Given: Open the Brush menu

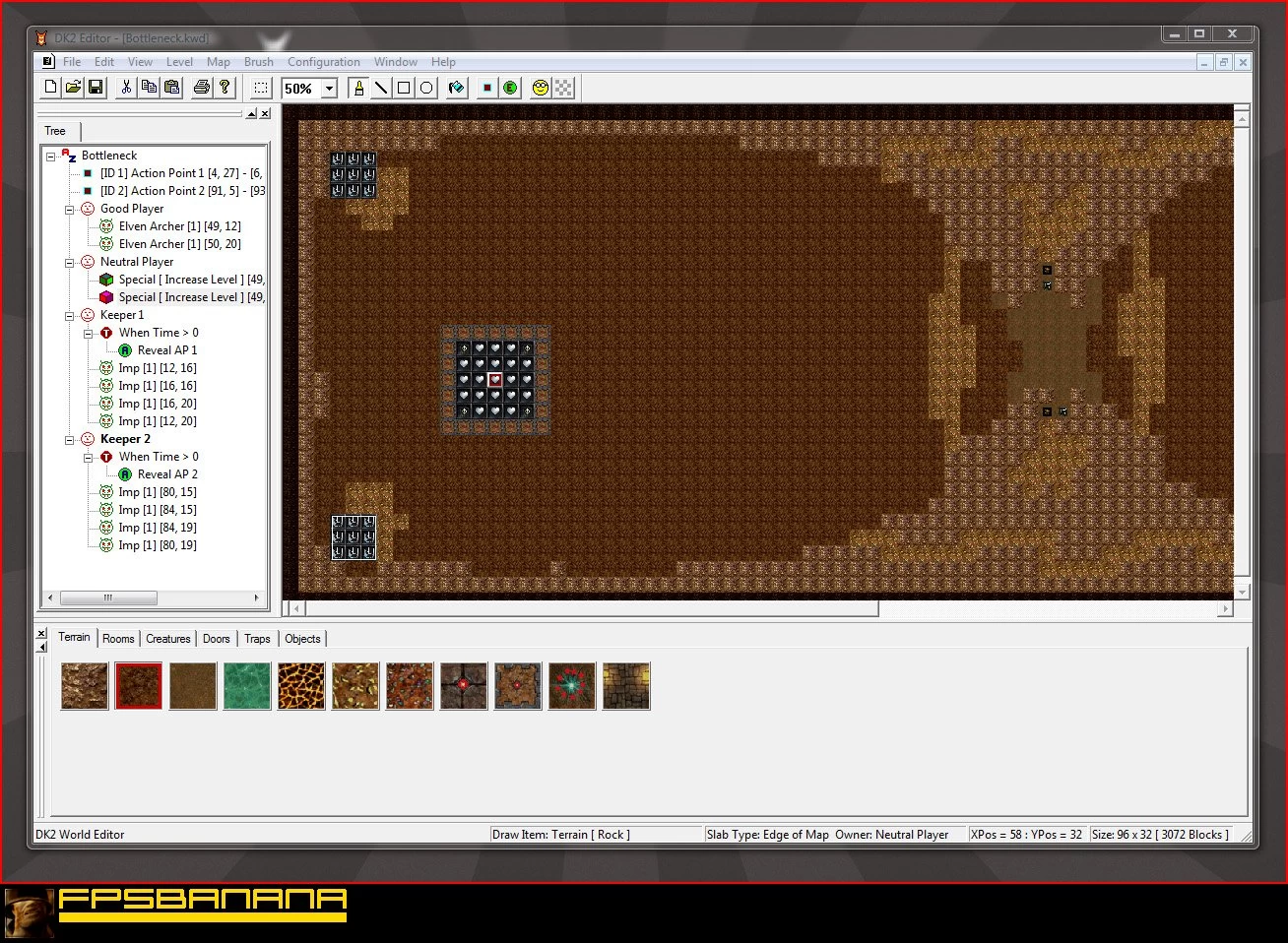Looking at the screenshot, I should (x=259, y=61).
